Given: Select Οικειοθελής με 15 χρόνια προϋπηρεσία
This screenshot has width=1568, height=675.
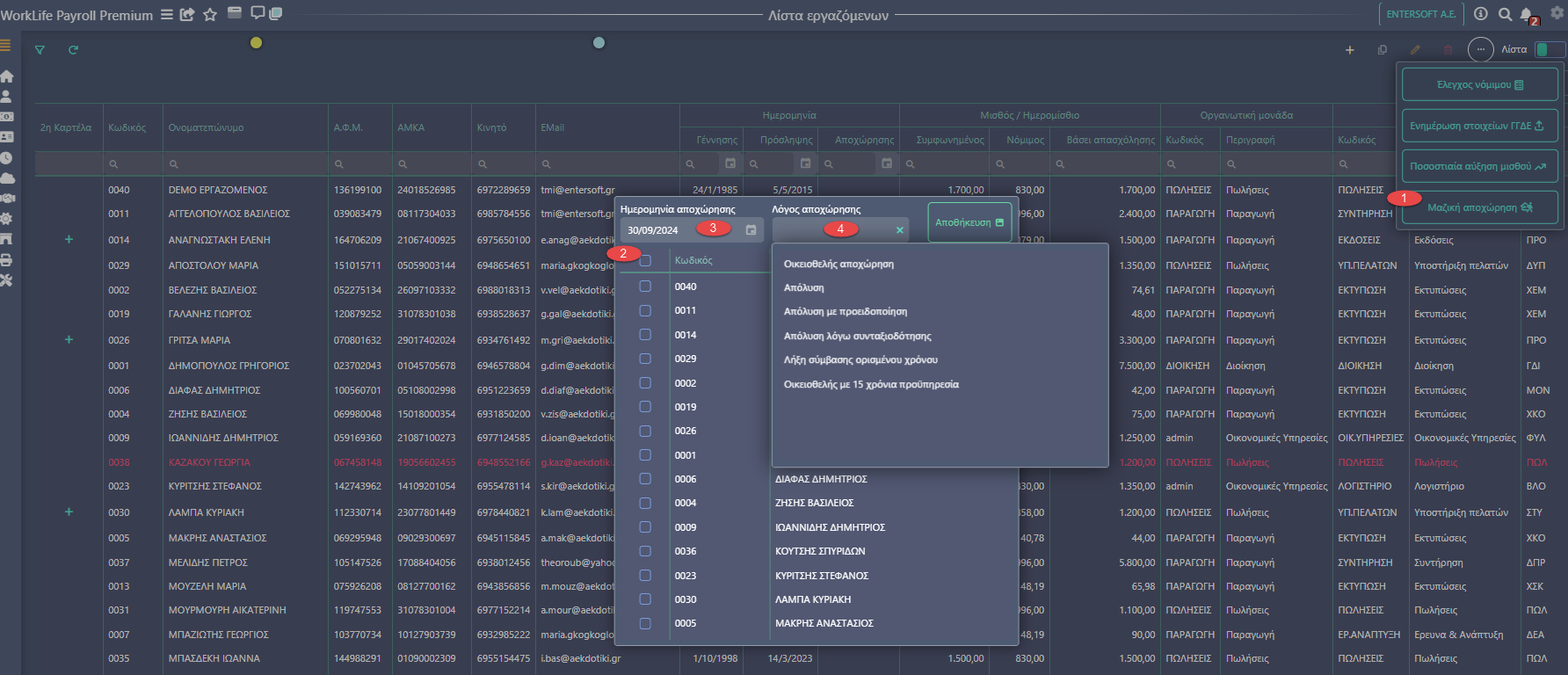Looking at the screenshot, I should pyautogui.click(x=871, y=385).
